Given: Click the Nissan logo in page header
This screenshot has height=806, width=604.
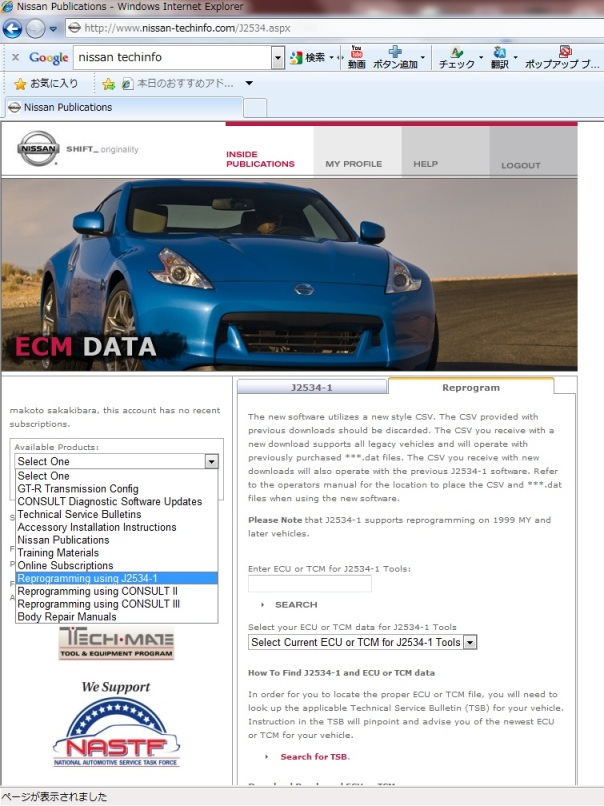Looking at the screenshot, I should pyautogui.click(x=39, y=149).
